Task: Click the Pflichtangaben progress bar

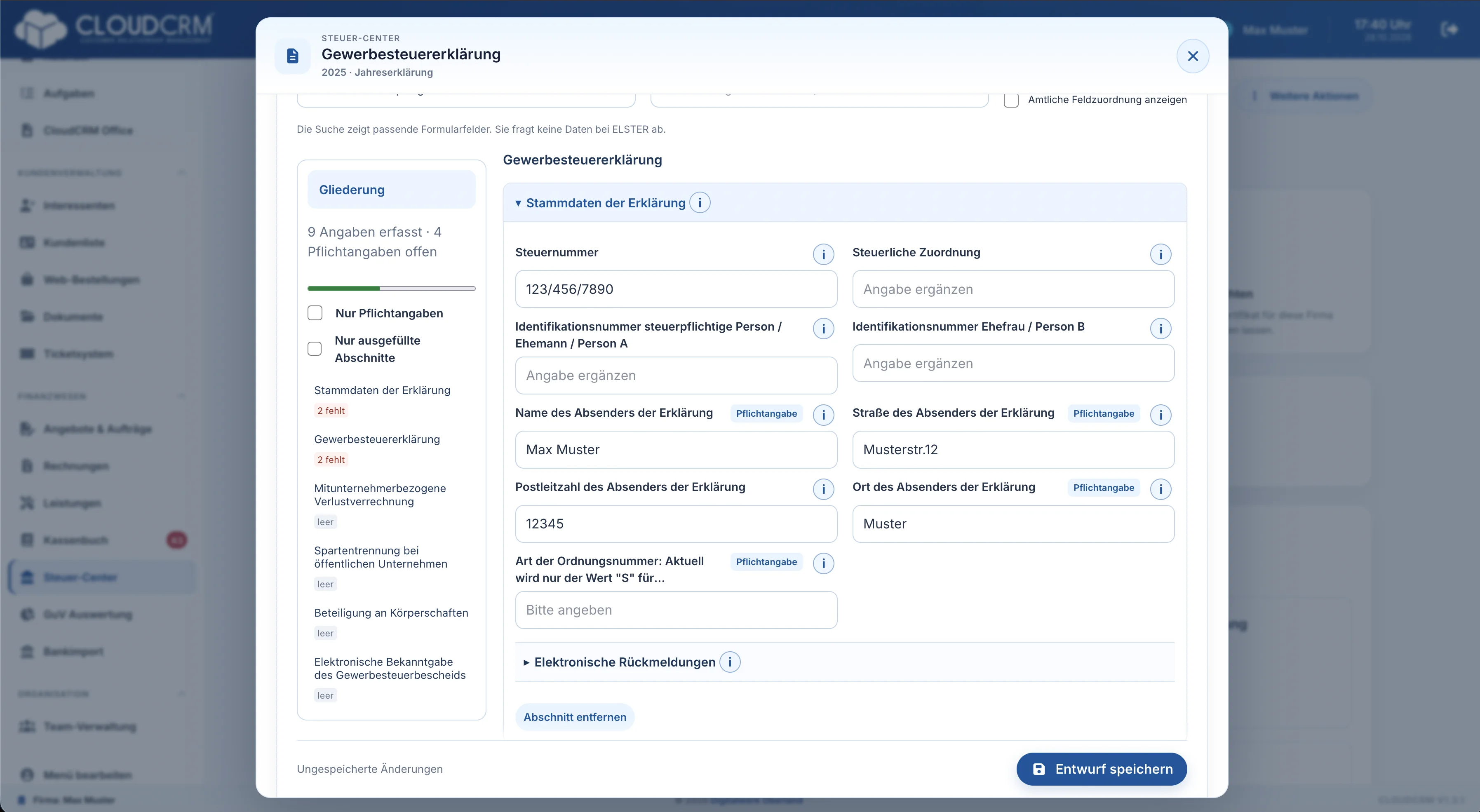Action: pyautogui.click(x=391, y=288)
